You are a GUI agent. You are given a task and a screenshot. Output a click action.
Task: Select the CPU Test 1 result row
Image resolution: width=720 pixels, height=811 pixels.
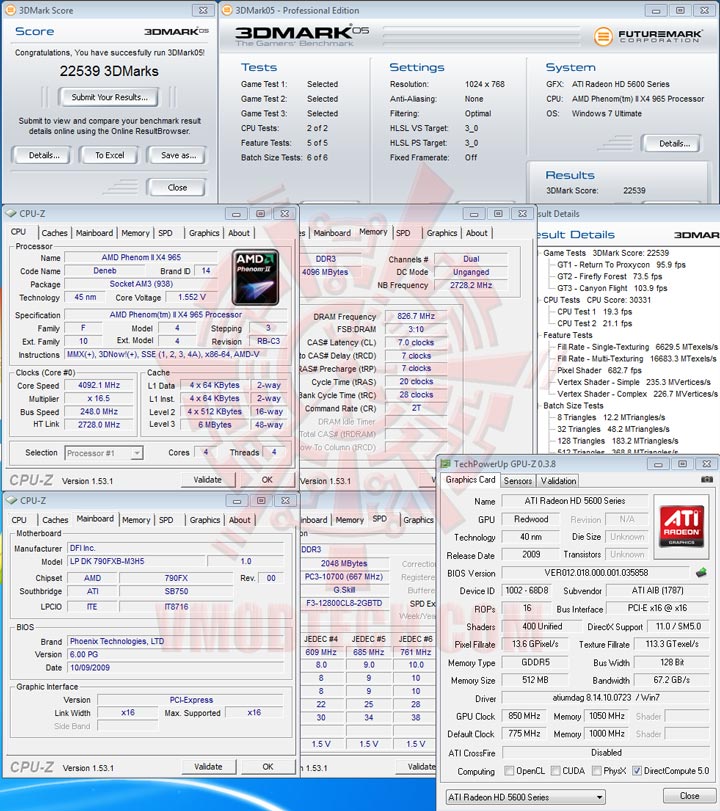pyautogui.click(x=594, y=311)
